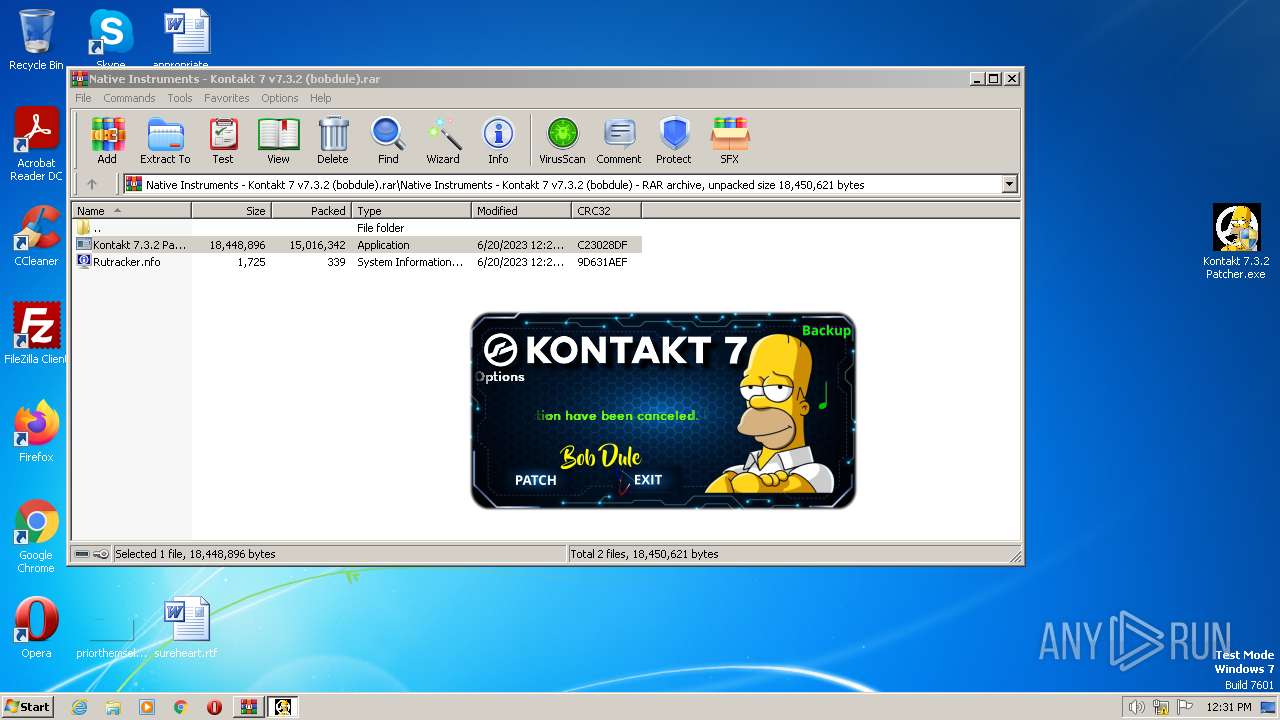Expand the archive path dropdown

point(1009,184)
